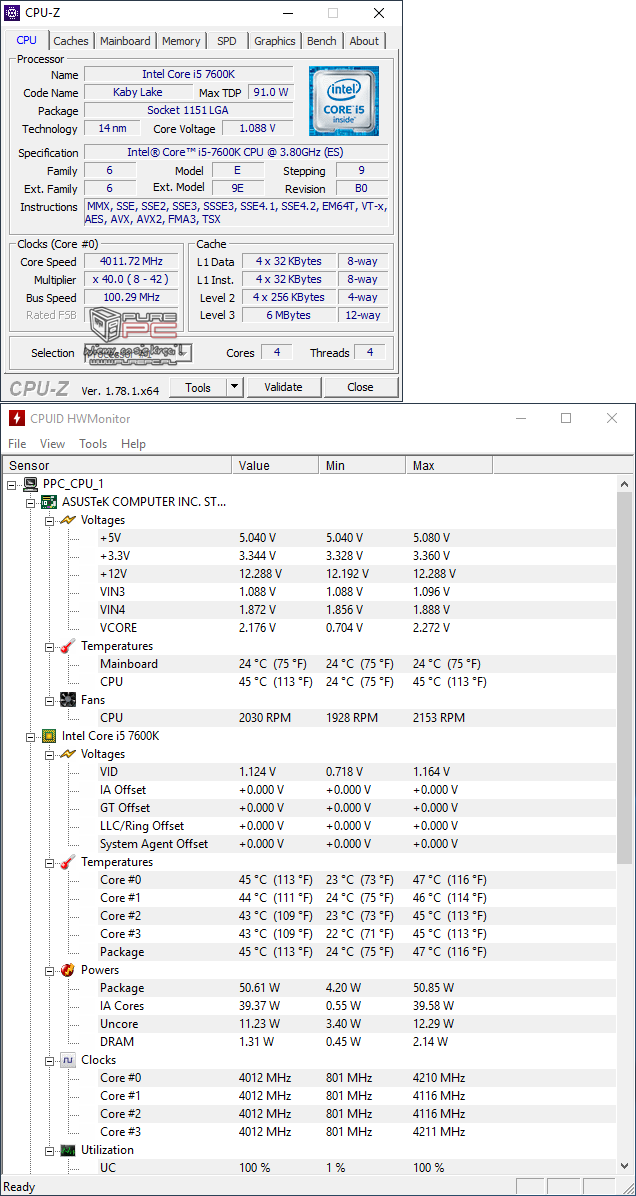This screenshot has height=1196, width=636.
Task: Click the Sensor column header
Action: [117, 465]
